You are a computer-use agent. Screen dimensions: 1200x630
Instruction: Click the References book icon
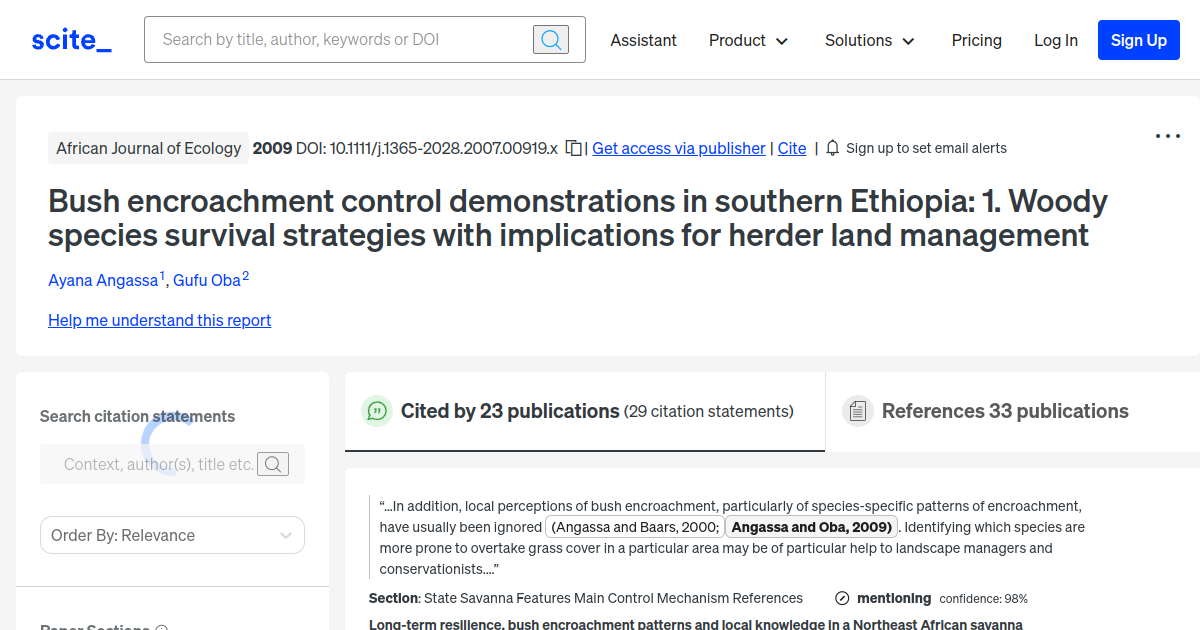click(x=858, y=410)
